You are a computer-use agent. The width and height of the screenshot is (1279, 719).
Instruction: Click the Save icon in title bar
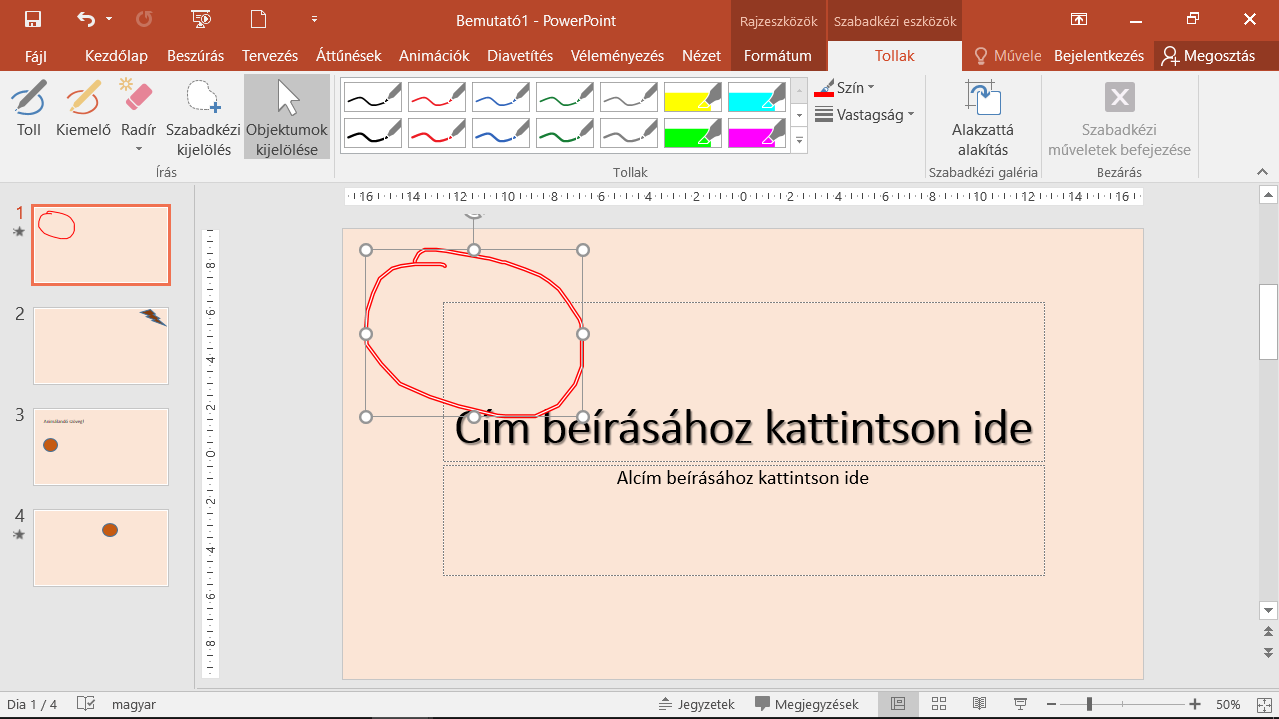click(32, 20)
